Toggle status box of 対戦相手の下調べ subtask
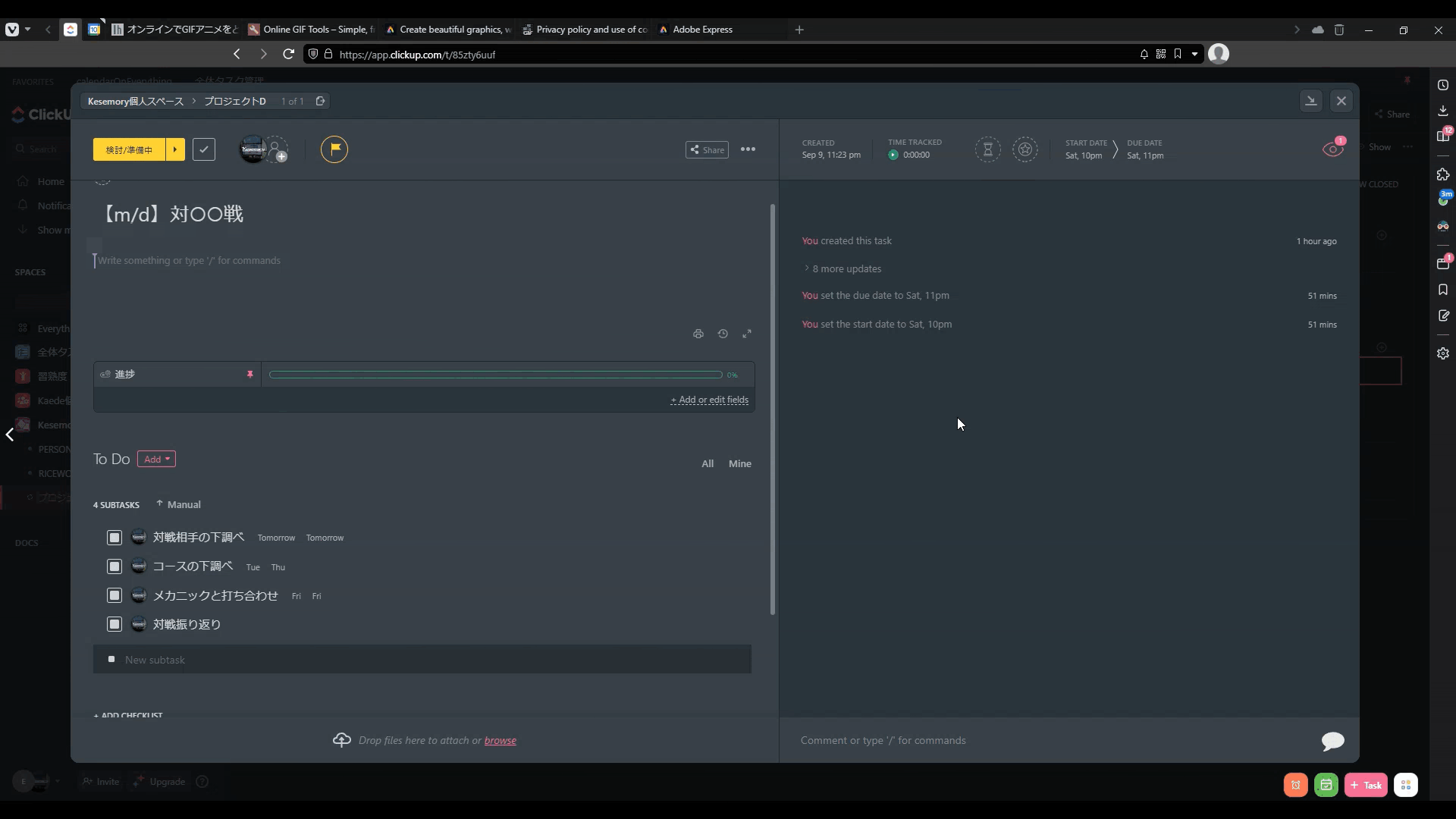Screen dimensions: 1456x819 (115, 538)
